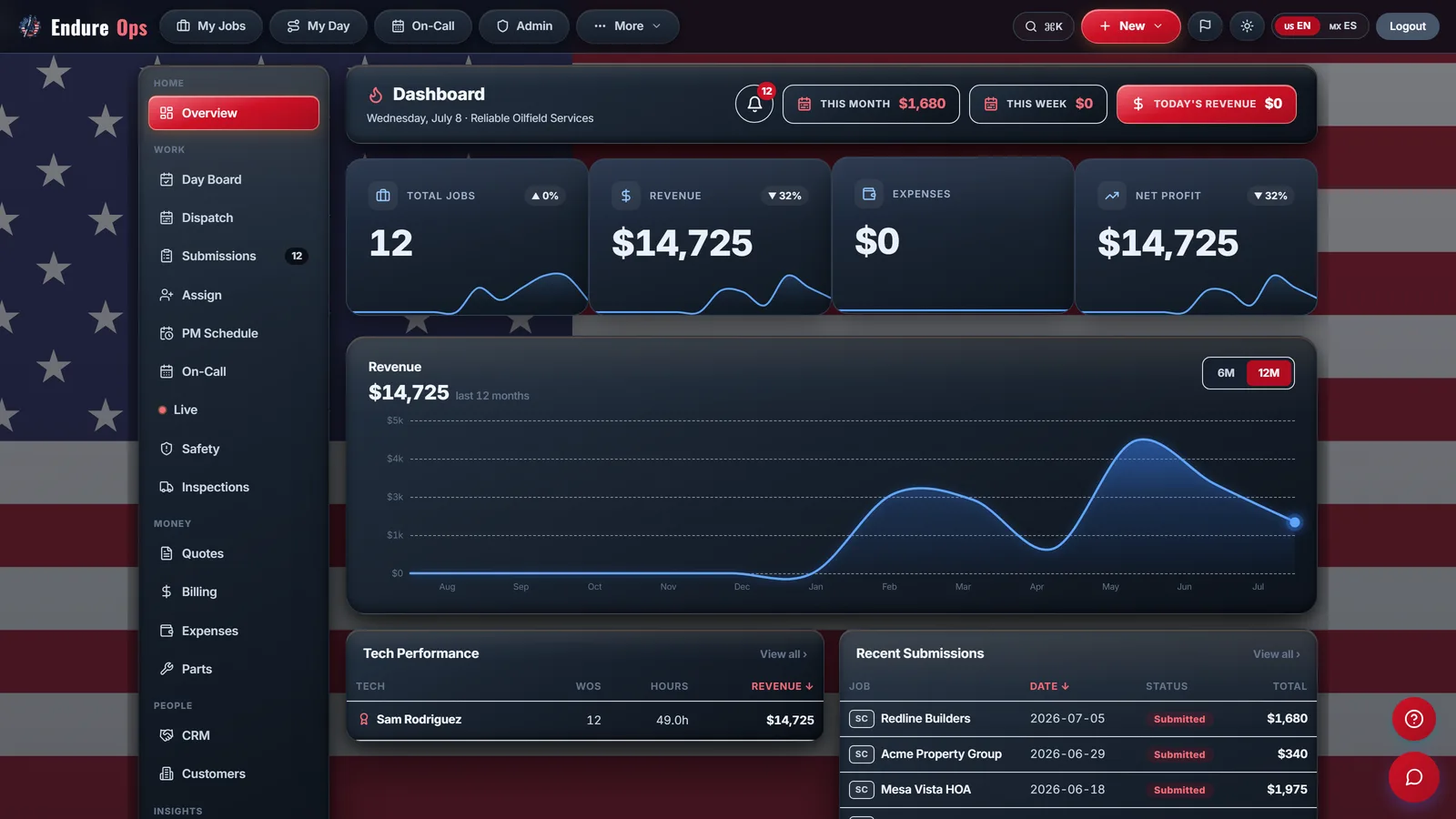Sort tech table by Revenue

click(x=782, y=686)
